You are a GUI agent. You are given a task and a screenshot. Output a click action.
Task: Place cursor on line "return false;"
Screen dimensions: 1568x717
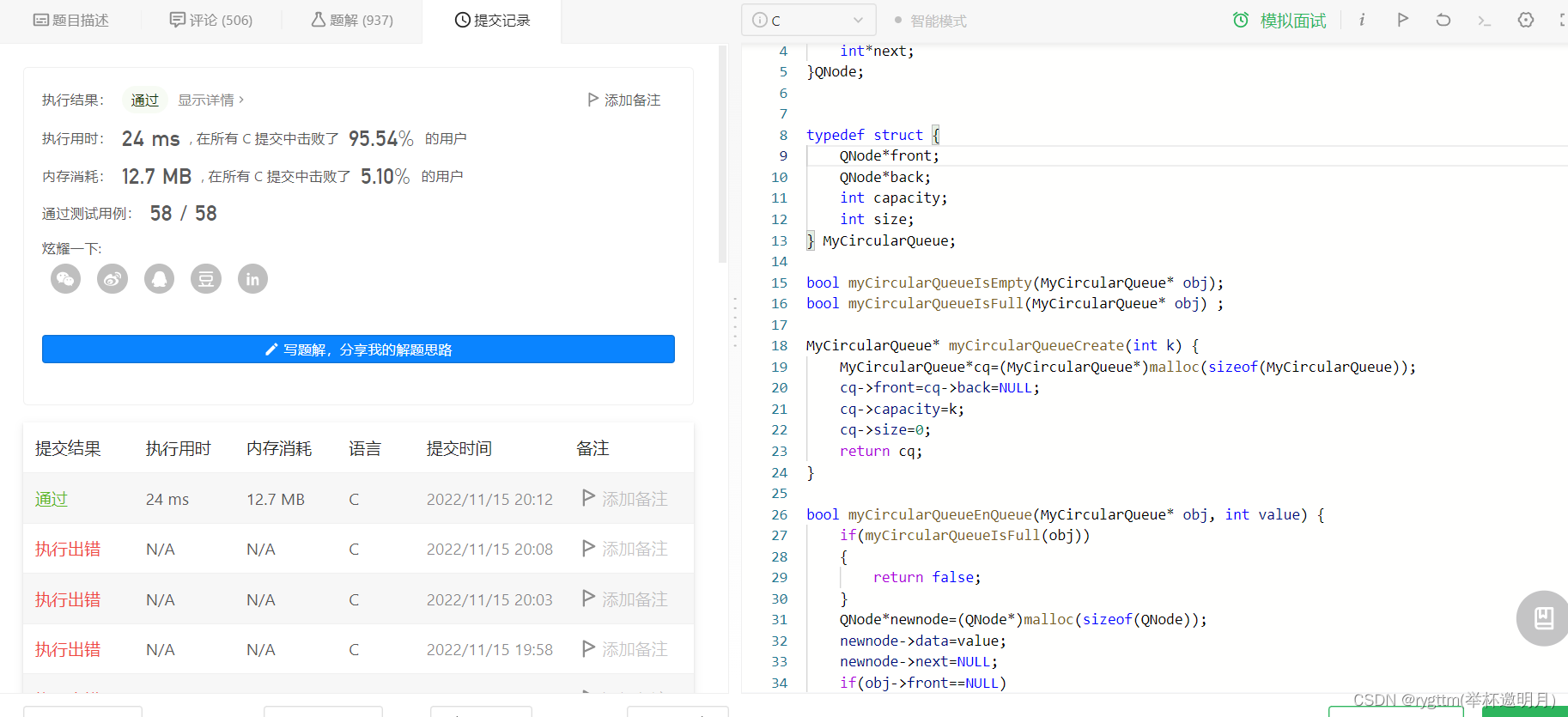(x=927, y=577)
